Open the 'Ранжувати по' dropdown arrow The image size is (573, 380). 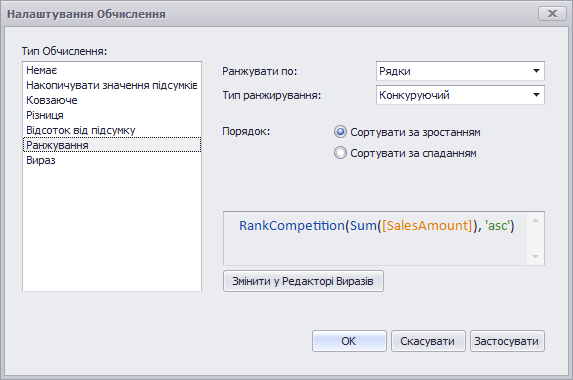(x=536, y=71)
